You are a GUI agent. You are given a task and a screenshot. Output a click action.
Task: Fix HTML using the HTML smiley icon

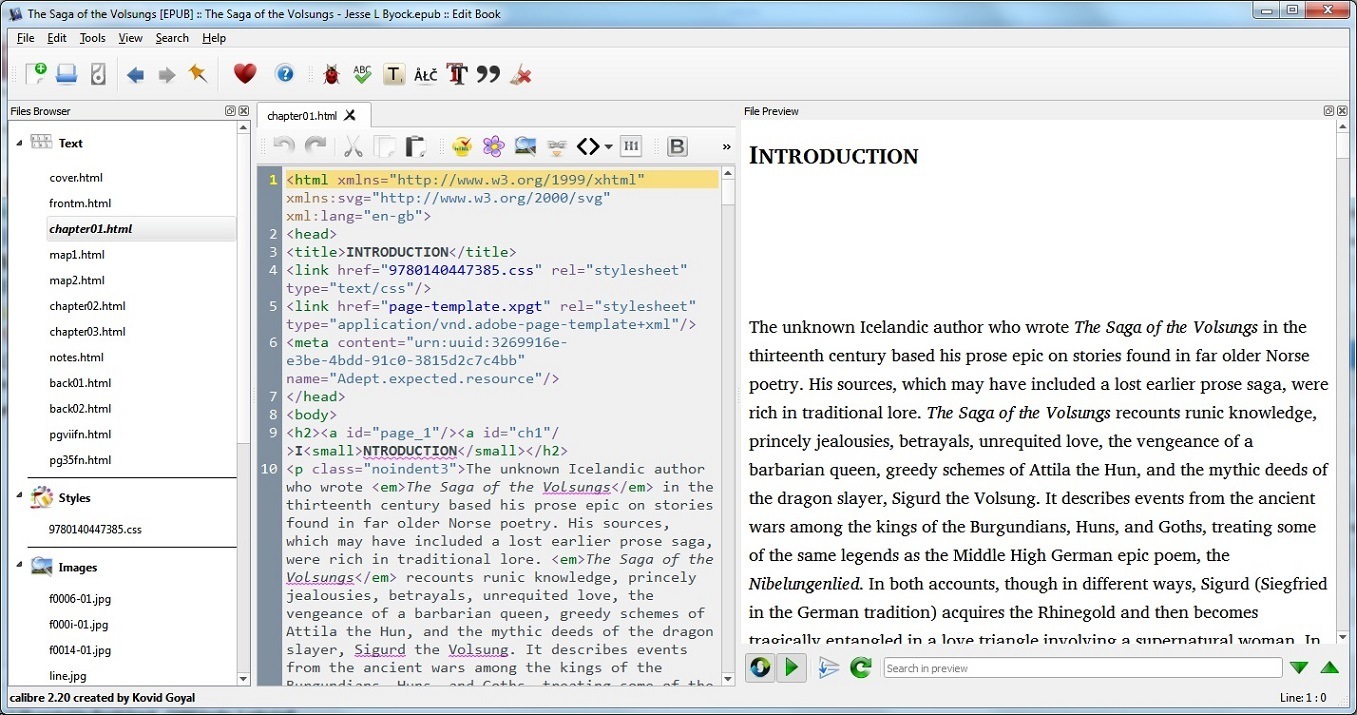(x=461, y=146)
